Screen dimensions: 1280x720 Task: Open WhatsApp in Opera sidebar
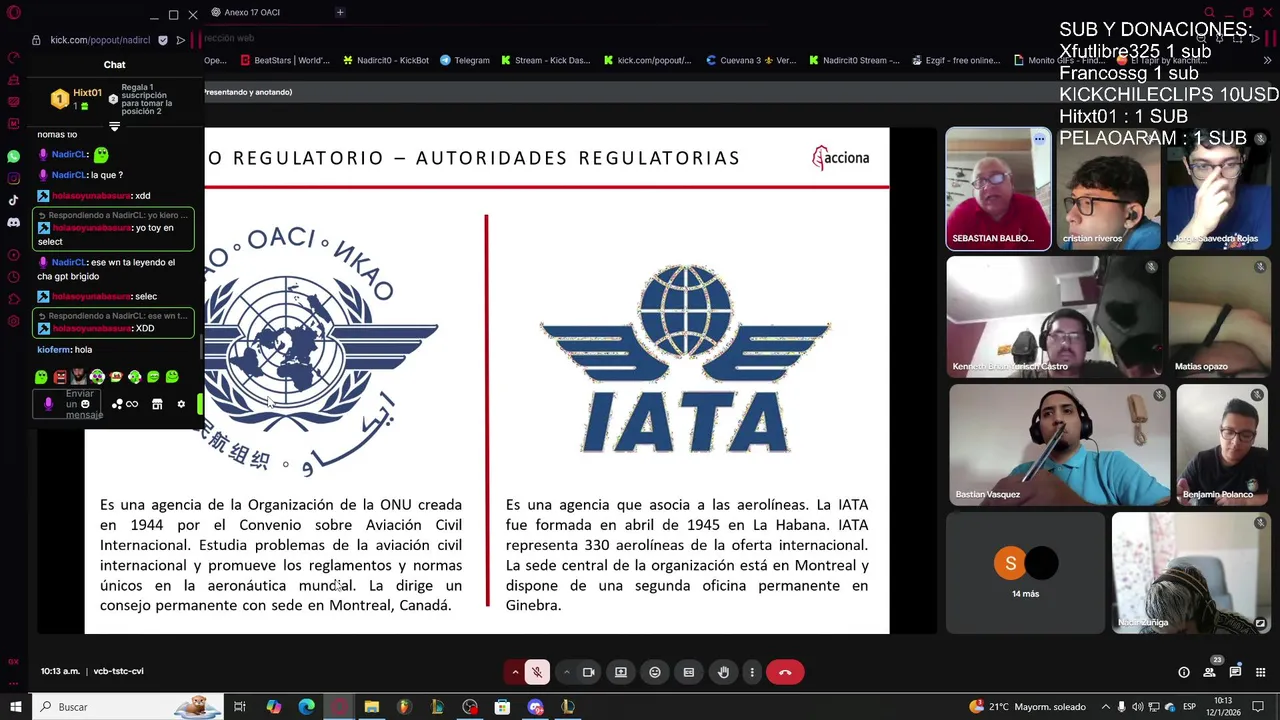pos(13,157)
